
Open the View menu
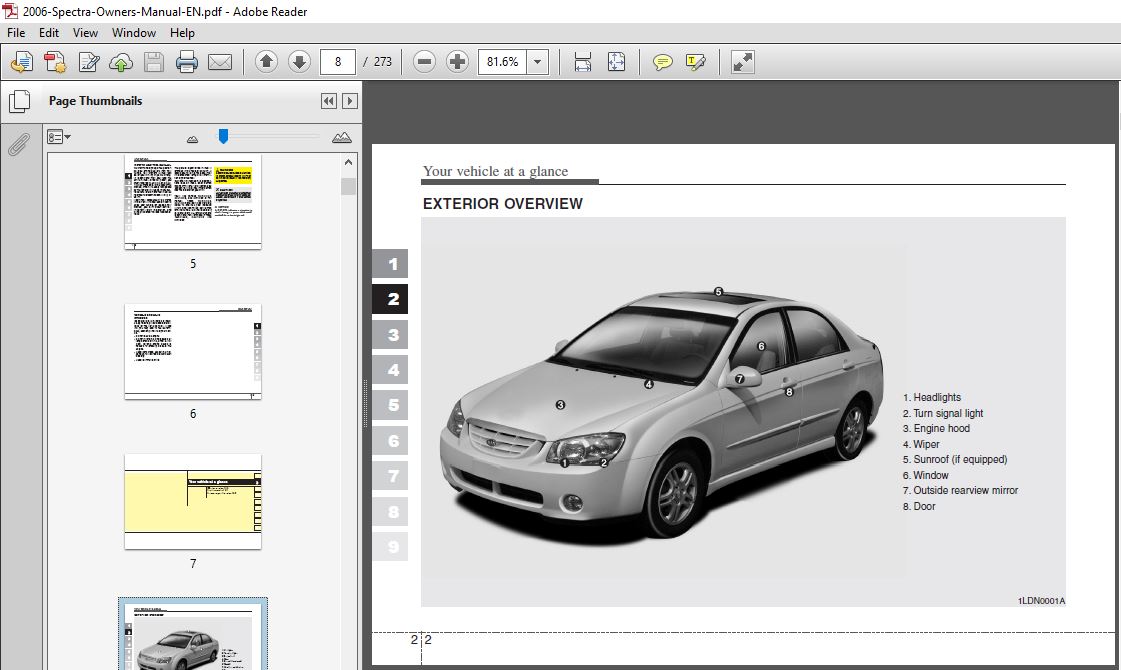pos(85,33)
